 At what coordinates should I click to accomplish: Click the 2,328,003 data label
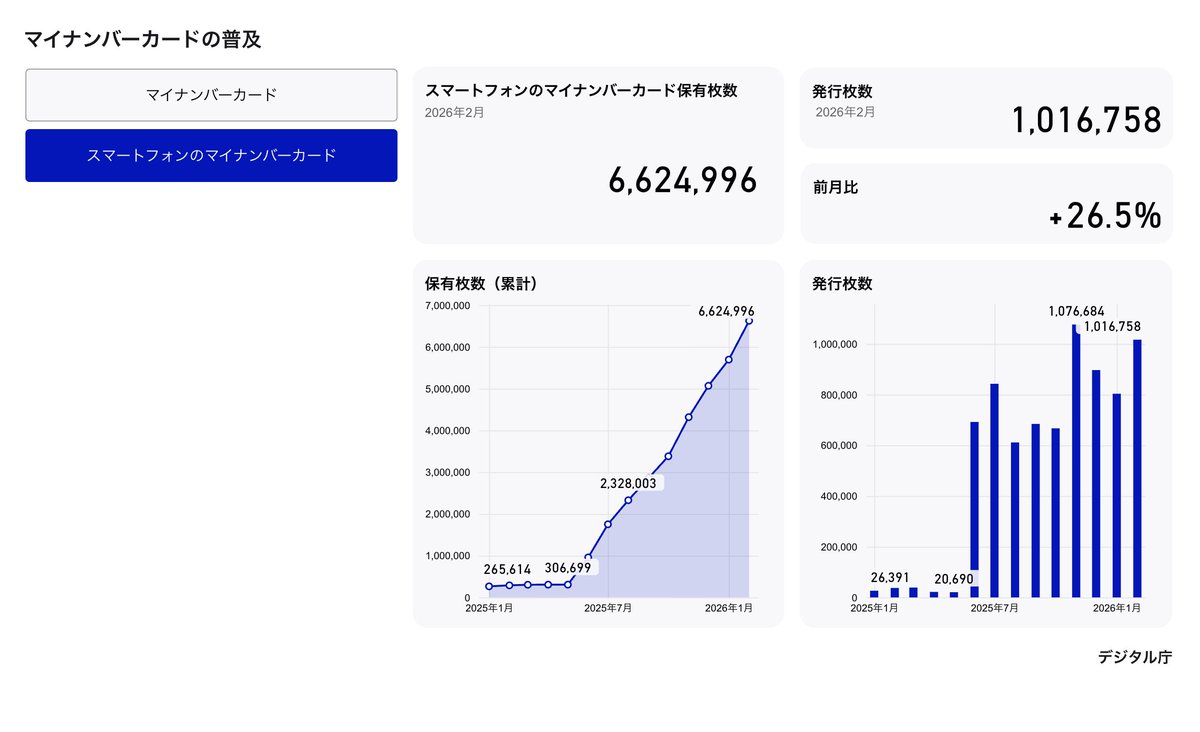[x=629, y=483]
